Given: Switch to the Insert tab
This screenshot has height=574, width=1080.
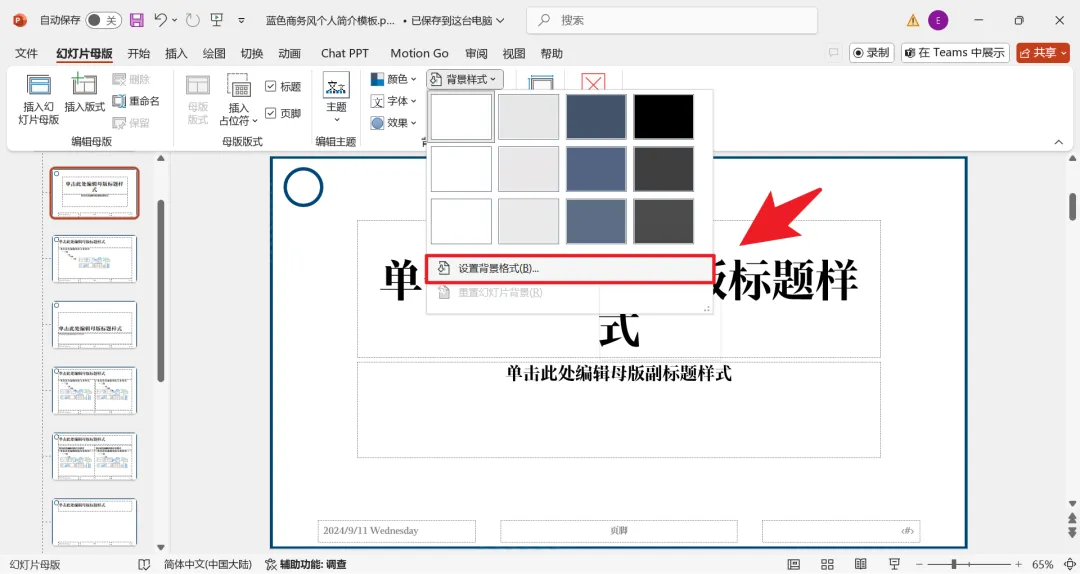Looking at the screenshot, I should [x=176, y=54].
